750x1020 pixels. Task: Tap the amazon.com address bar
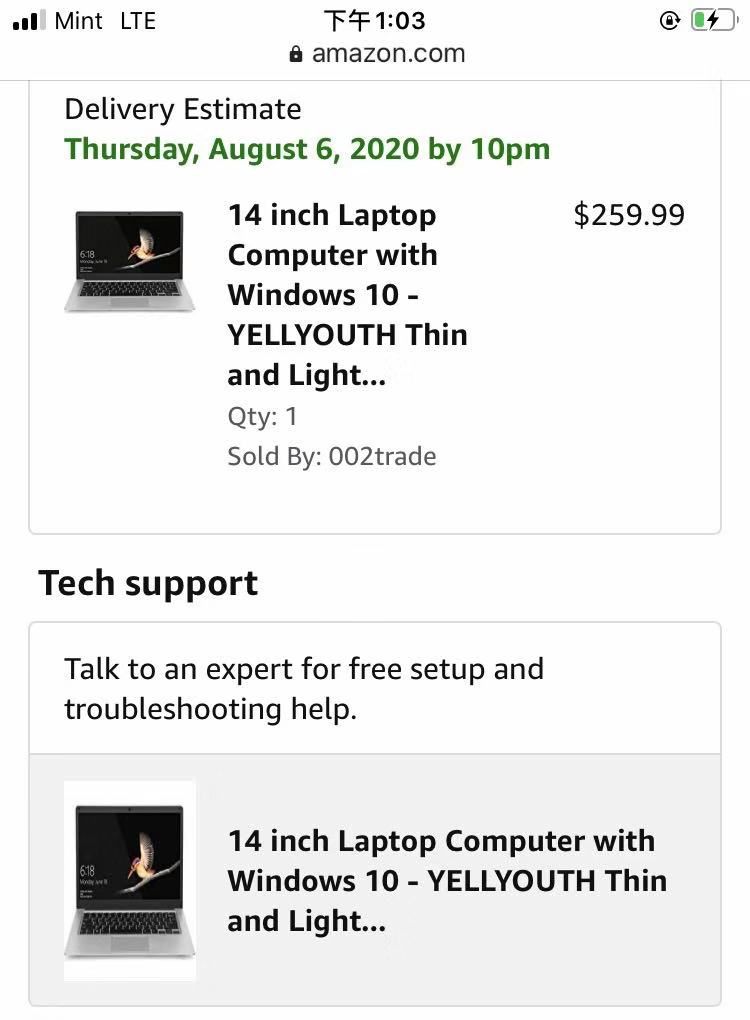point(388,54)
